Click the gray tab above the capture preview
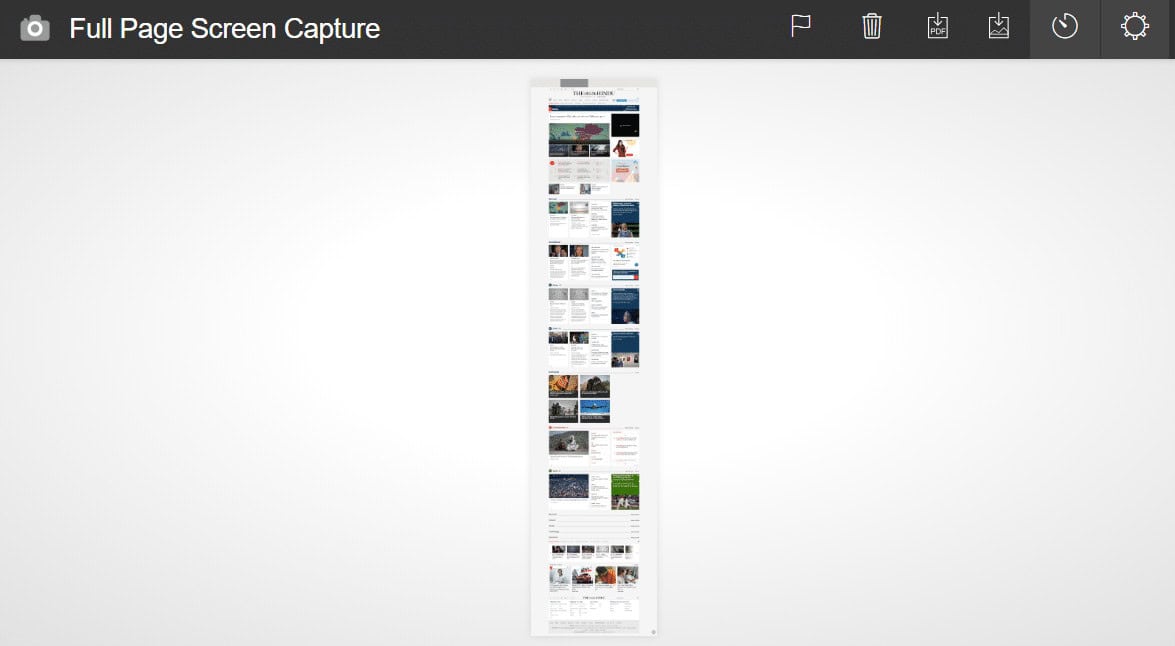Viewport: 1175px width, 646px height. [x=572, y=84]
